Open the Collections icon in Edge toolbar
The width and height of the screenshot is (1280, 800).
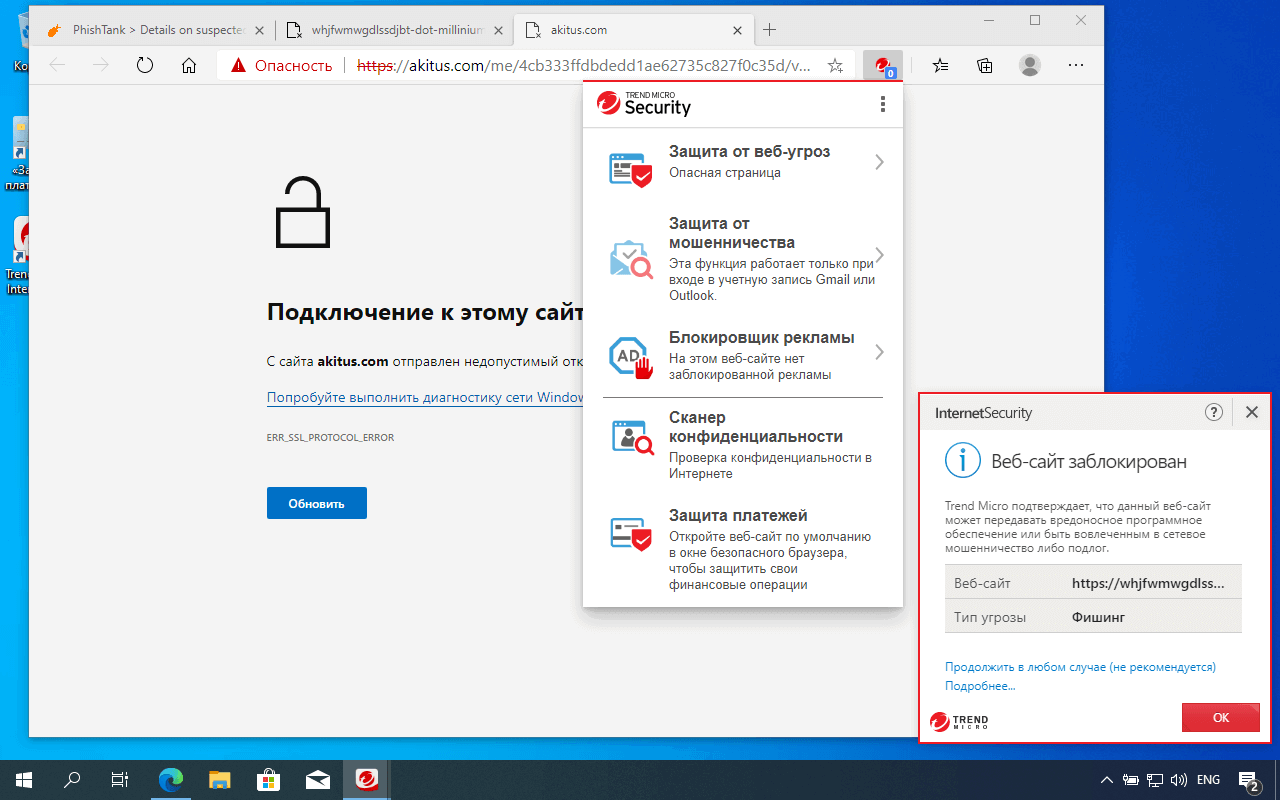(x=985, y=66)
